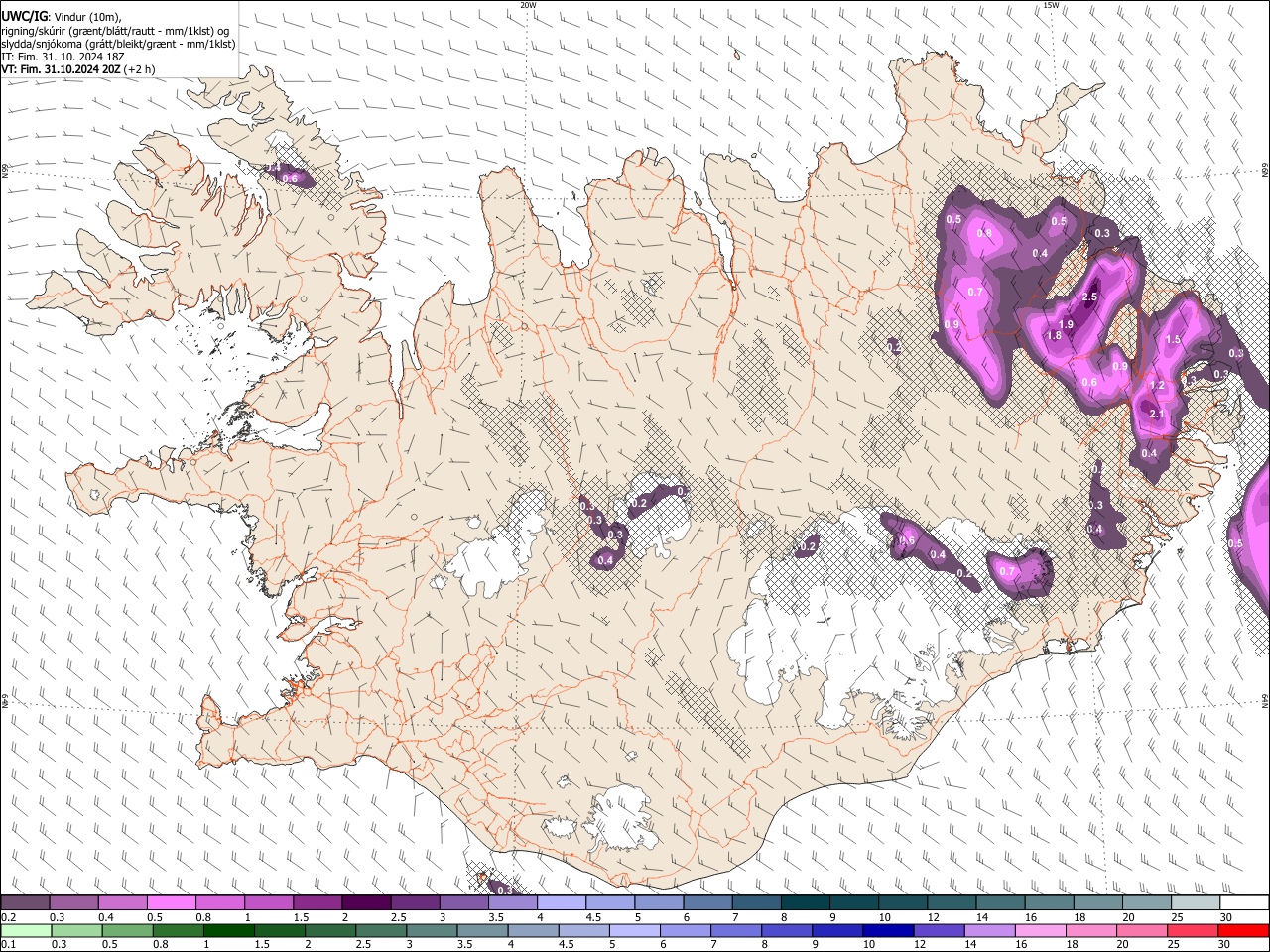Click the 'UWC/IG: Vindur (10m)' title text
The height and width of the screenshot is (952, 1270).
62,17
